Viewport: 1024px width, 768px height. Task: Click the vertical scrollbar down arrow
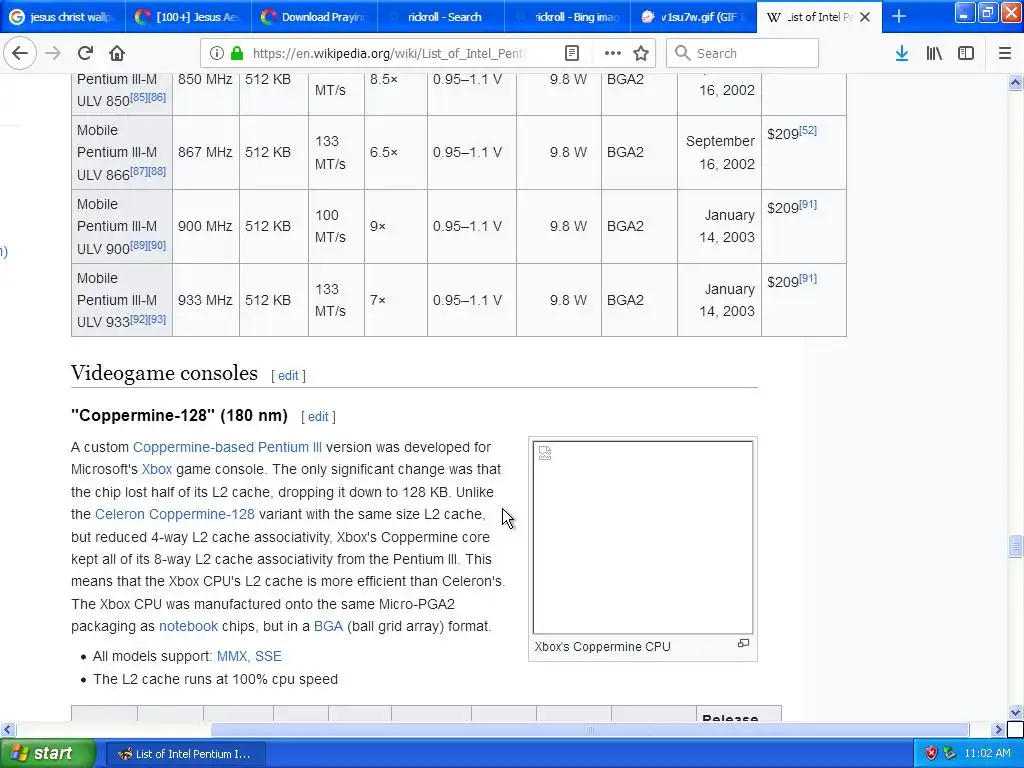(1015, 712)
